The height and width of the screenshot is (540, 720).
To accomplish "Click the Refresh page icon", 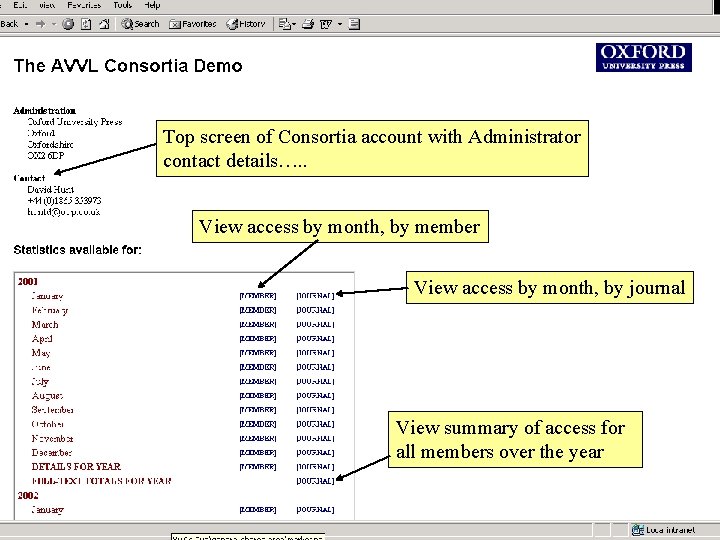I will (x=86, y=24).
